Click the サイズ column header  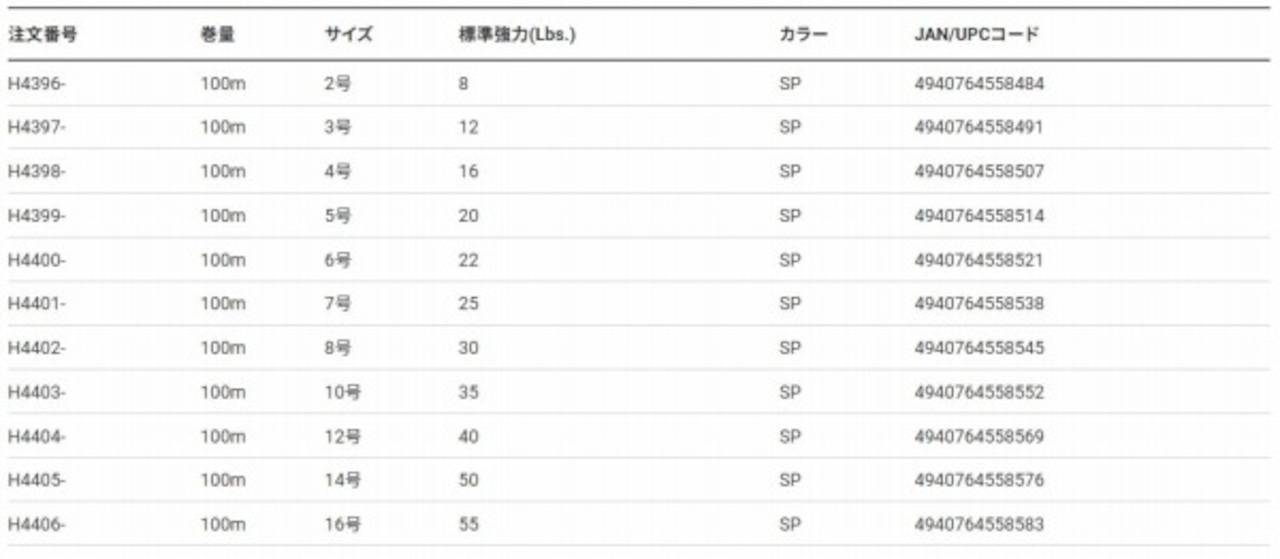click(x=348, y=35)
